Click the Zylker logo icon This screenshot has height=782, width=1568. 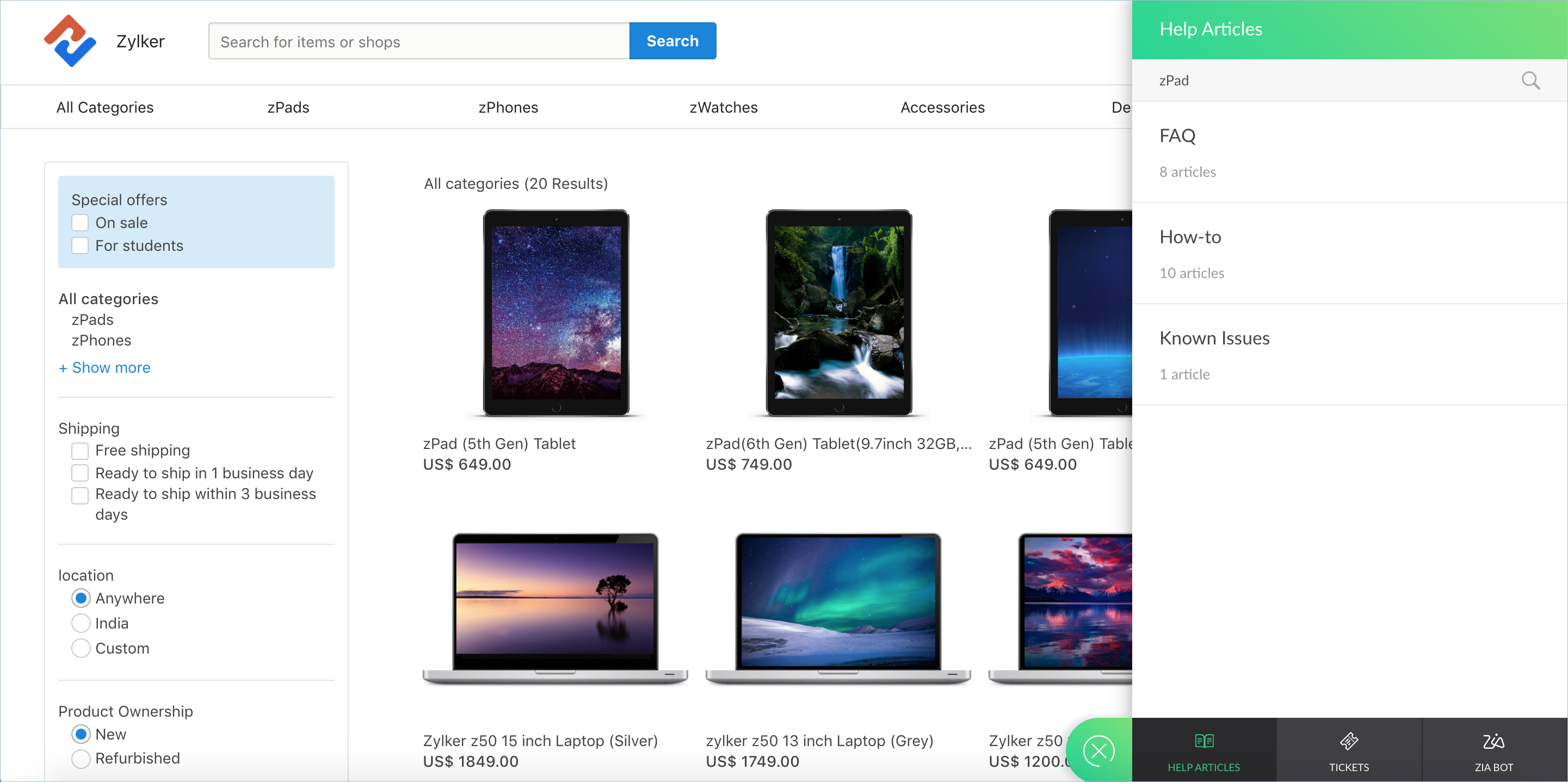70,41
